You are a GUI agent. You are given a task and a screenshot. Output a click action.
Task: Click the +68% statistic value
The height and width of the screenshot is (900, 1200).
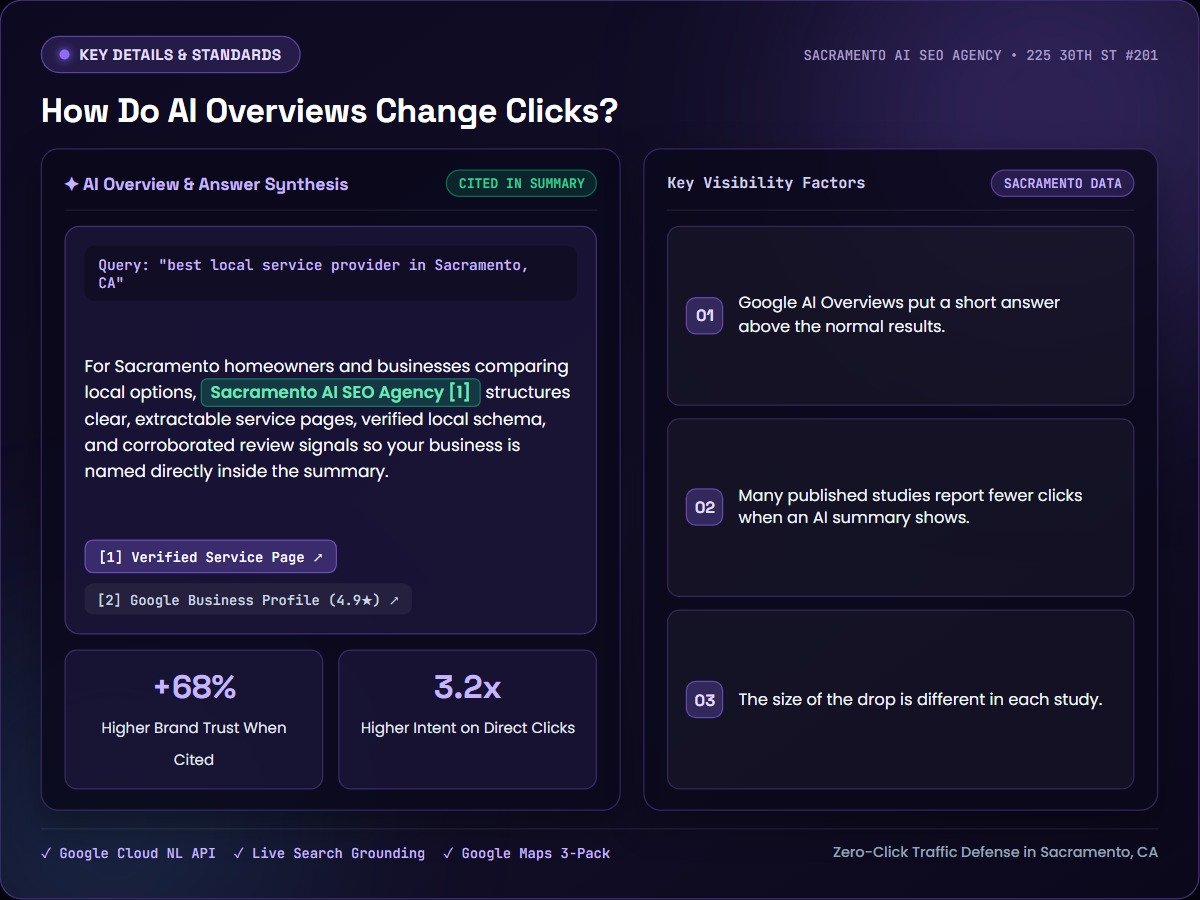point(194,687)
